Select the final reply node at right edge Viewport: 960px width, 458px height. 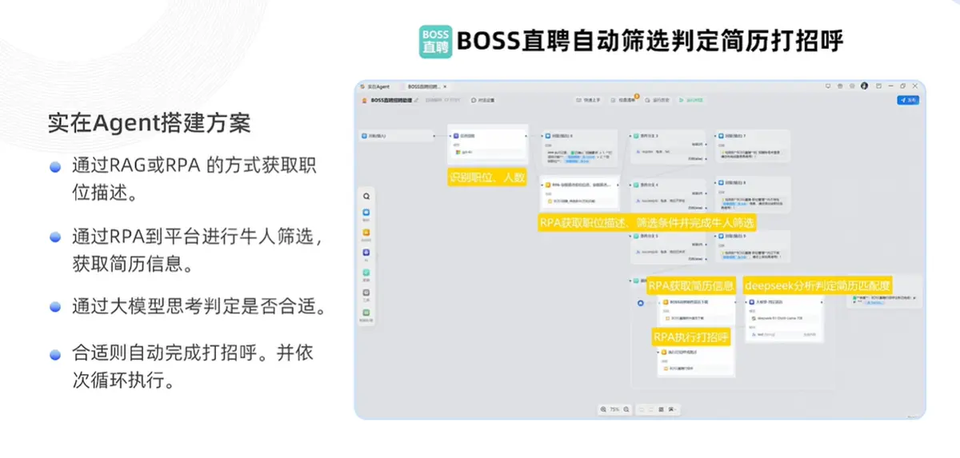pyautogui.click(x=884, y=293)
